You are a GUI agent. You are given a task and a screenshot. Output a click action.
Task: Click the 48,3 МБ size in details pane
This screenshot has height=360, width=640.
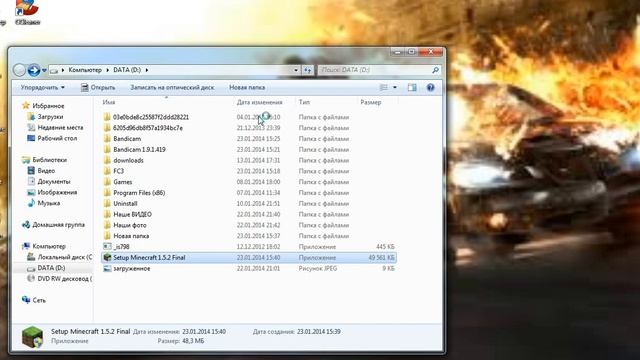[193, 341]
